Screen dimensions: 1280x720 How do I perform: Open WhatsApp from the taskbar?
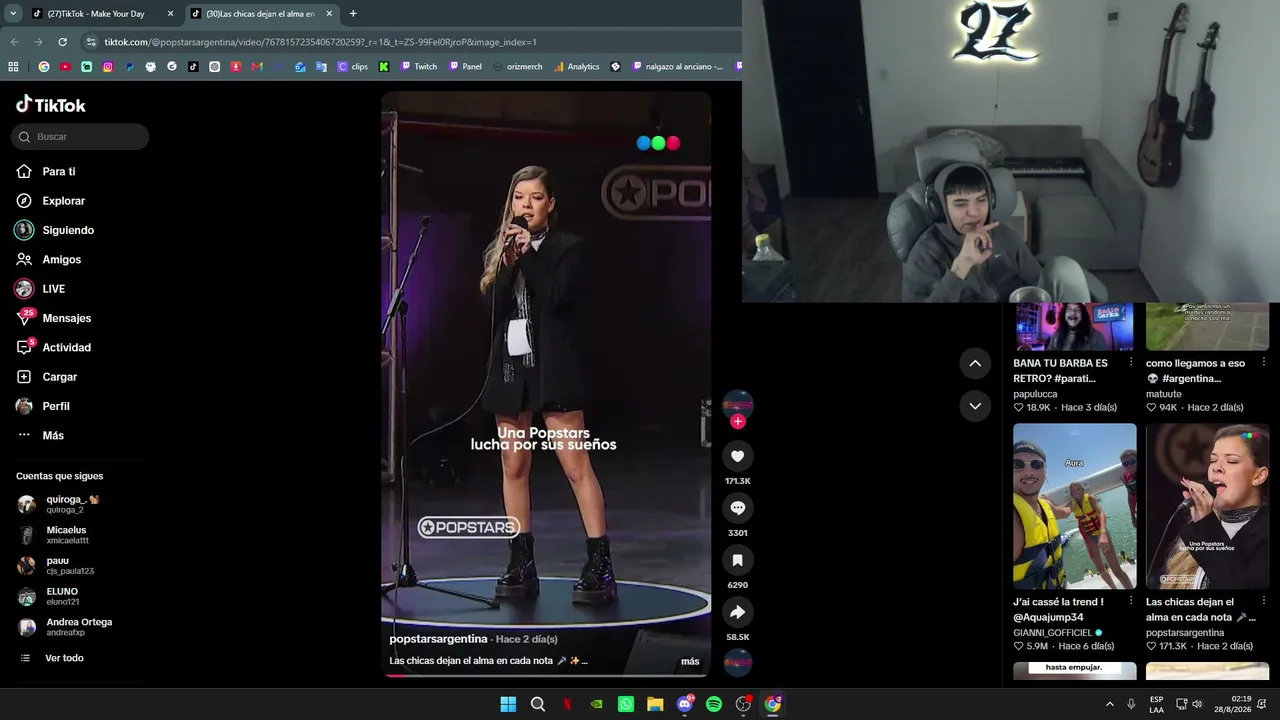click(626, 704)
